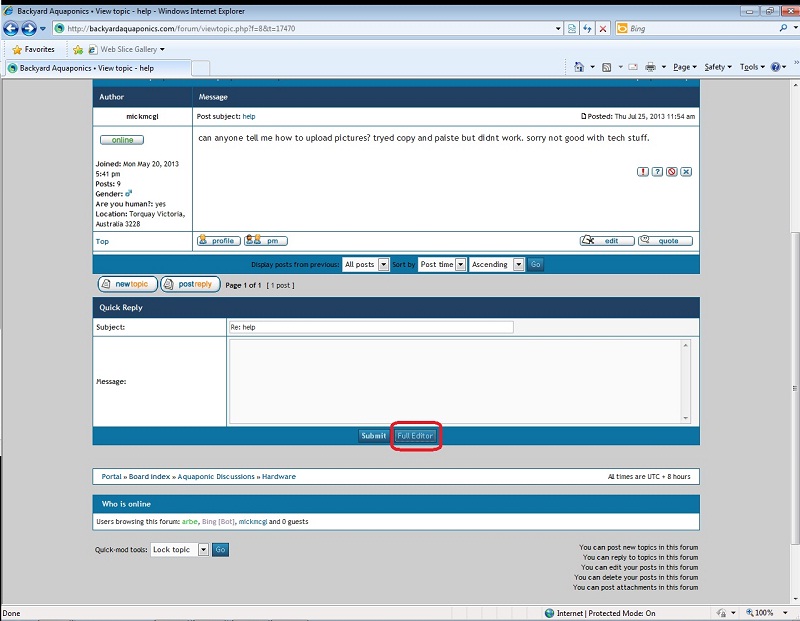The image size is (800, 621).
Task: Open Favorites star button
Action: tap(33, 49)
